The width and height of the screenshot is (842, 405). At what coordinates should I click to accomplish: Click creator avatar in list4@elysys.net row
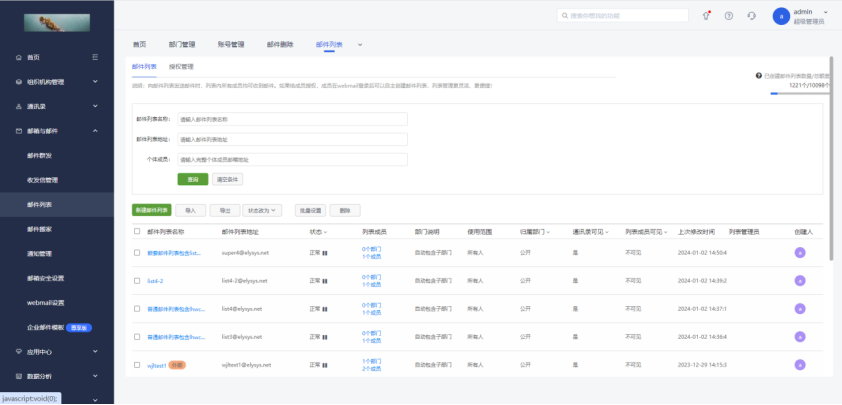coord(800,308)
